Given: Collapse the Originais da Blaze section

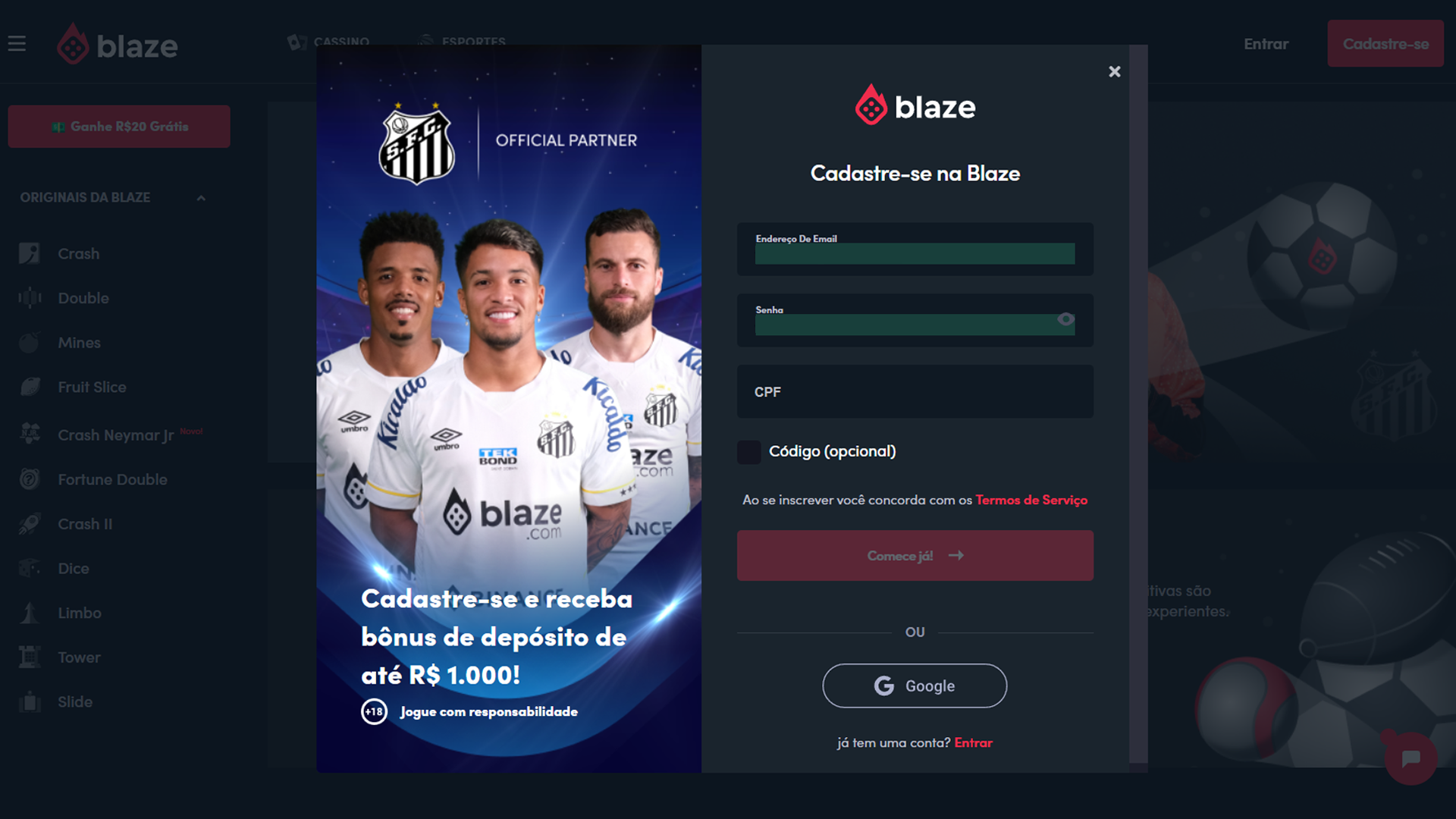Looking at the screenshot, I should 201,198.
